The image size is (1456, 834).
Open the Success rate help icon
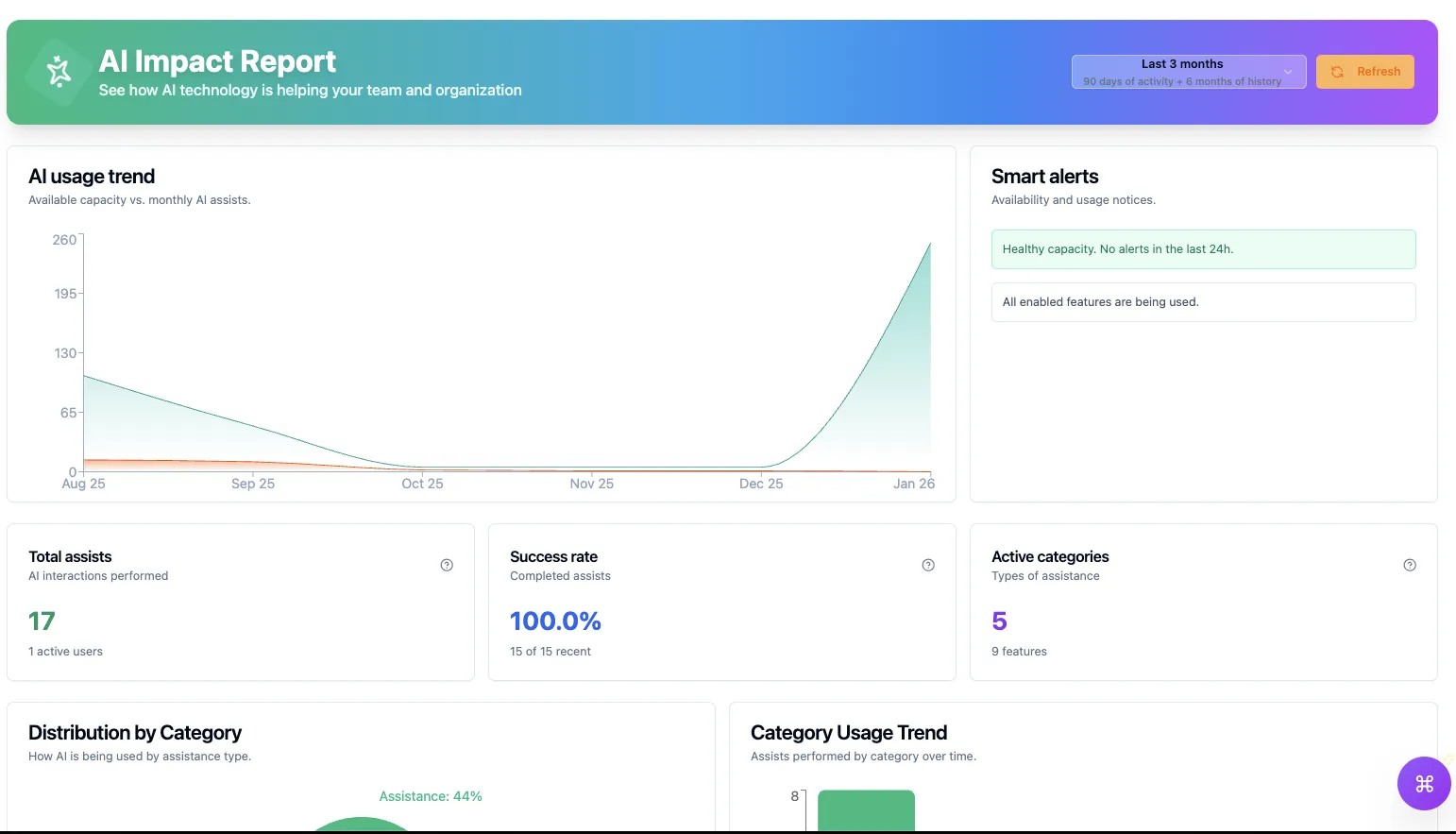pos(928,565)
